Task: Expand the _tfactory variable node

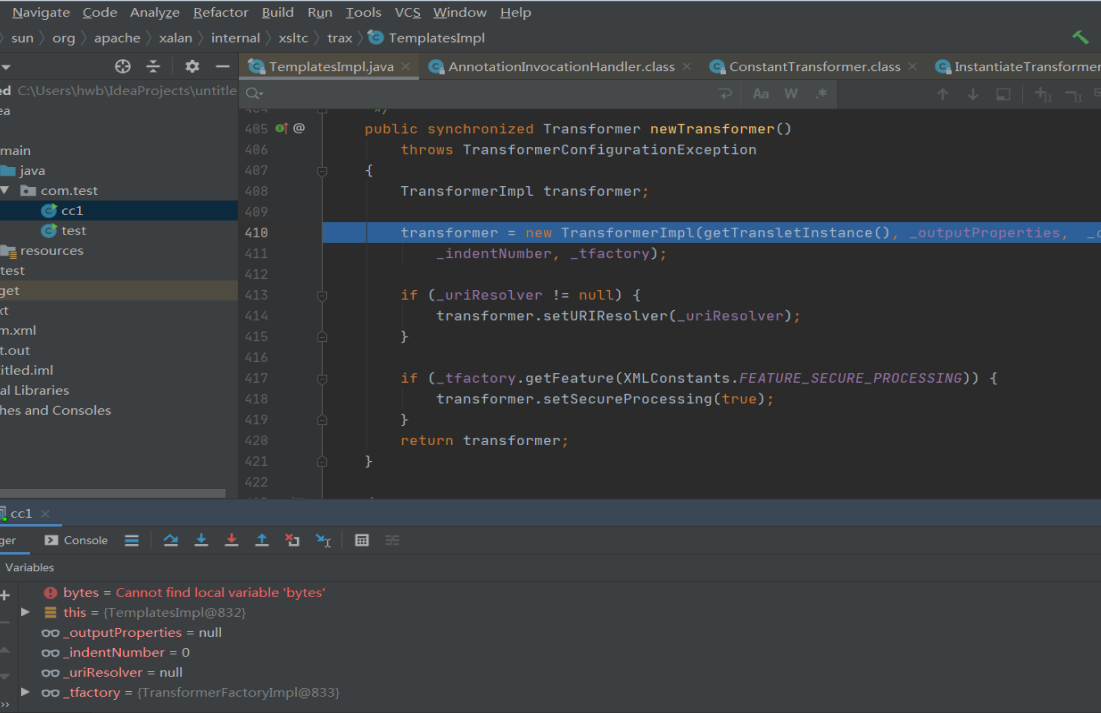Action: tap(25, 692)
